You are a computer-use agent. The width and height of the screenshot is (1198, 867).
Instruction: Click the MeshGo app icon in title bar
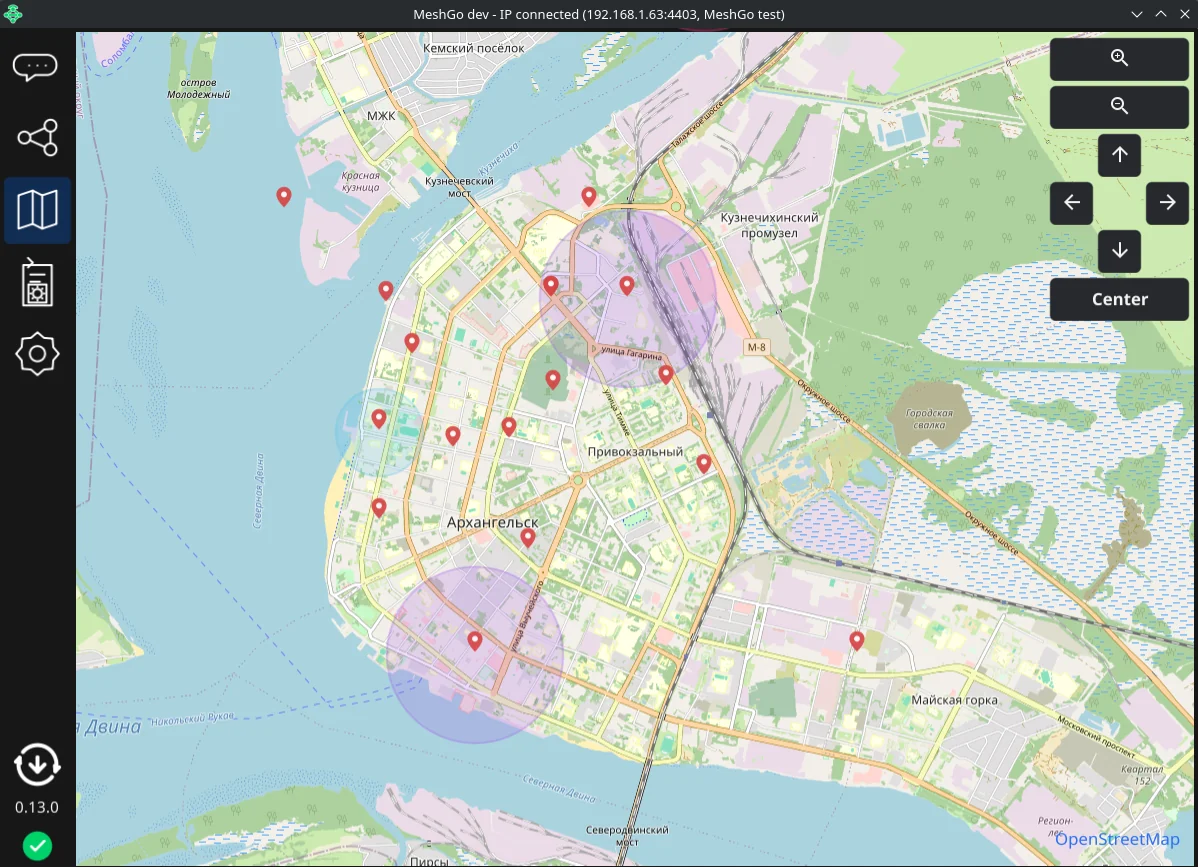pyautogui.click(x=13, y=14)
